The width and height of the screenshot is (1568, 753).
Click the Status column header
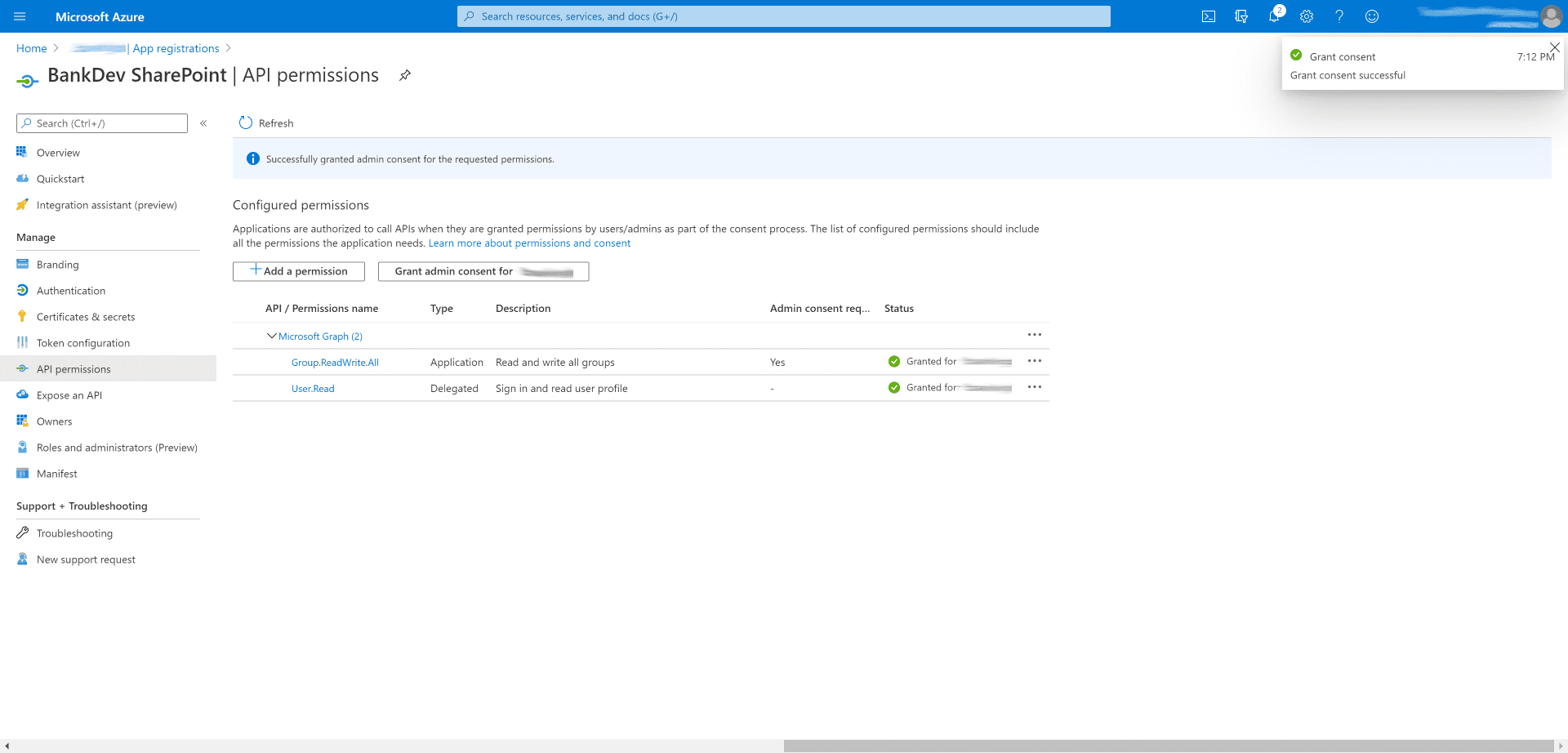(899, 309)
